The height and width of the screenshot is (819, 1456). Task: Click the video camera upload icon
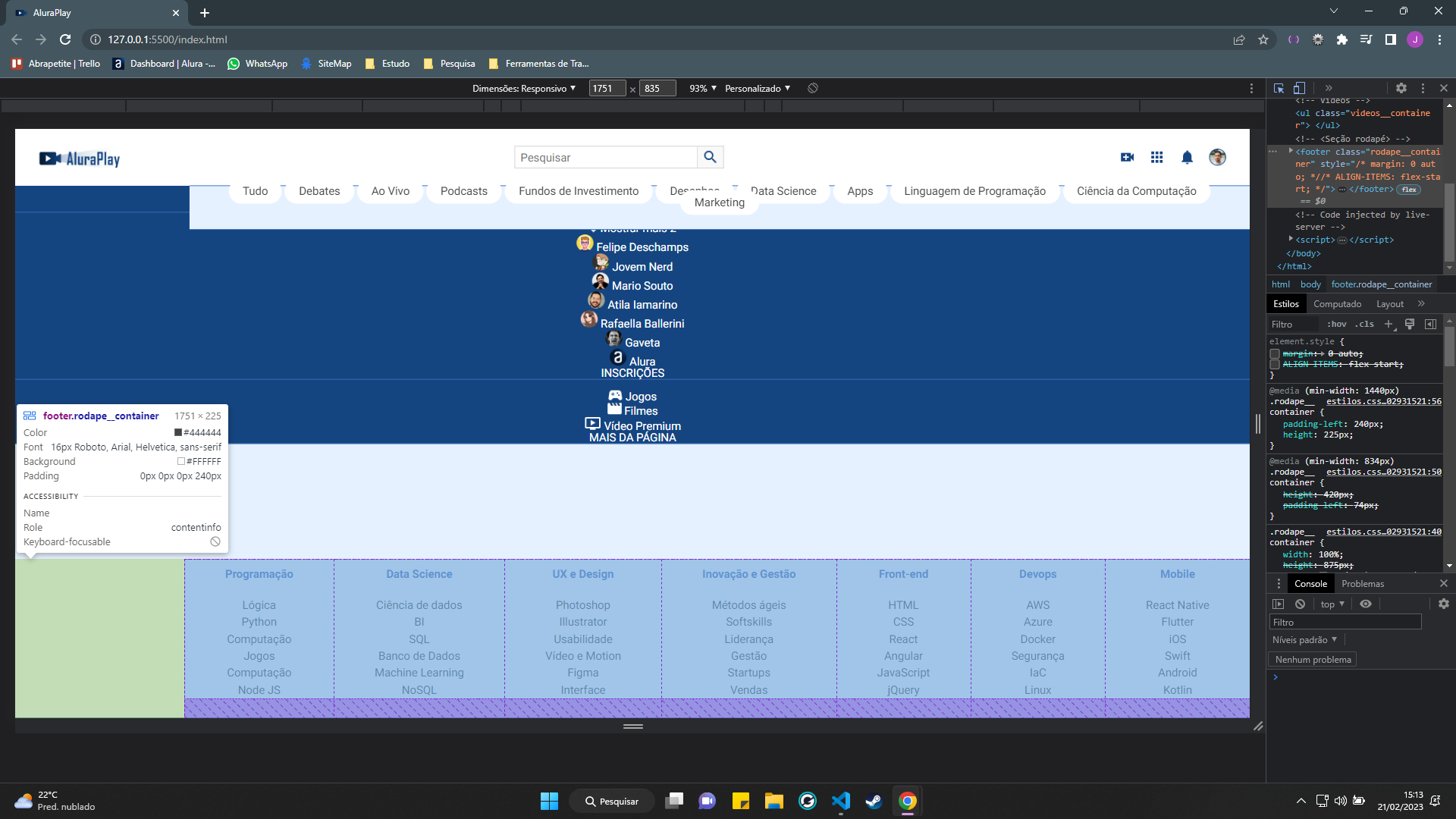click(x=1127, y=157)
